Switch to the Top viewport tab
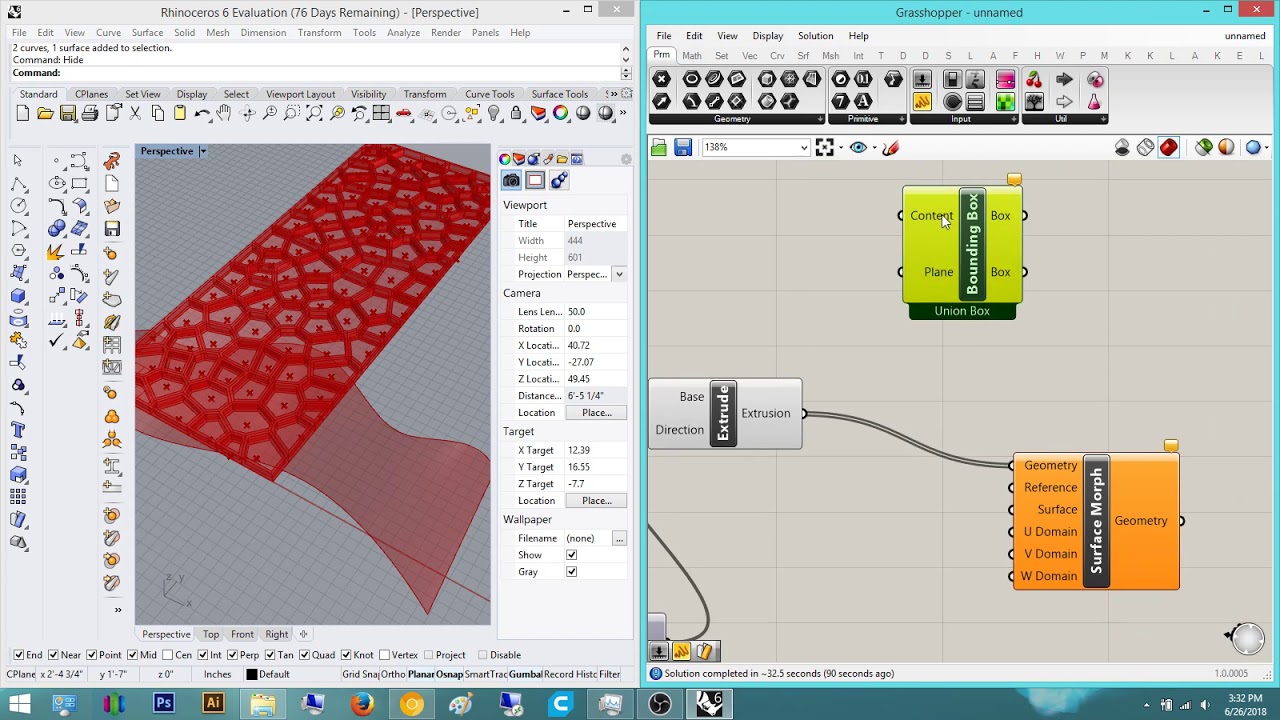This screenshot has height=720, width=1280. pyautogui.click(x=211, y=634)
